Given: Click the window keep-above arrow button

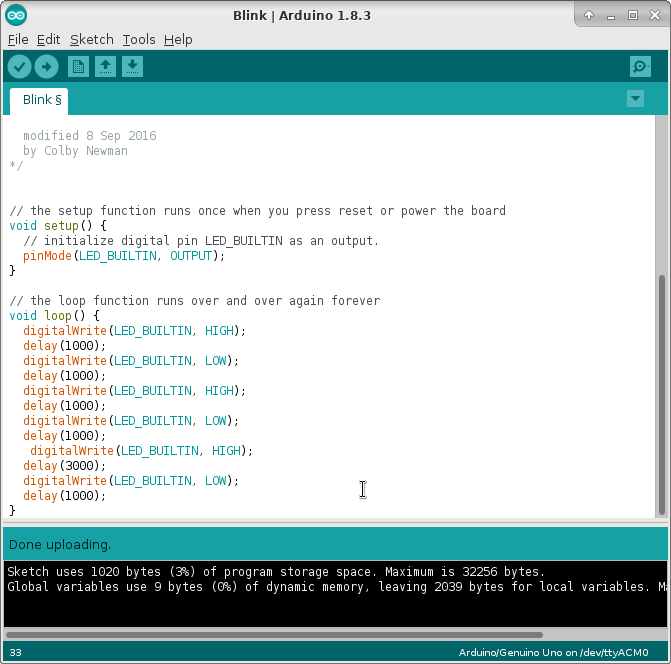Looking at the screenshot, I should 589,15.
